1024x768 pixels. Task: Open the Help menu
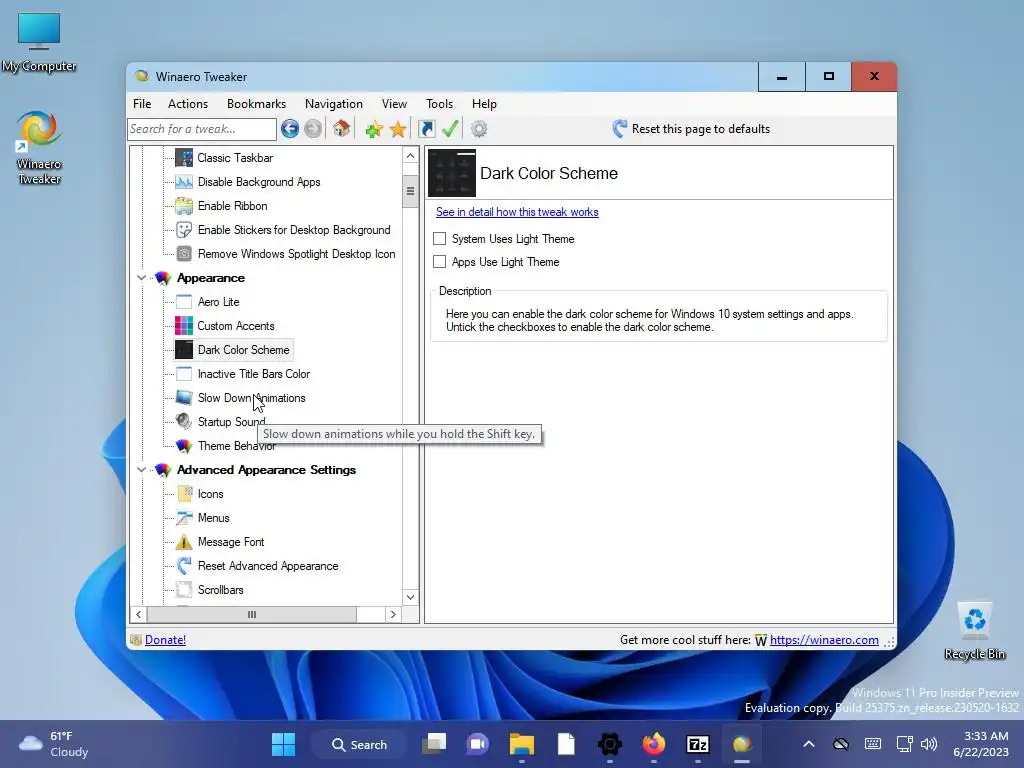(484, 103)
